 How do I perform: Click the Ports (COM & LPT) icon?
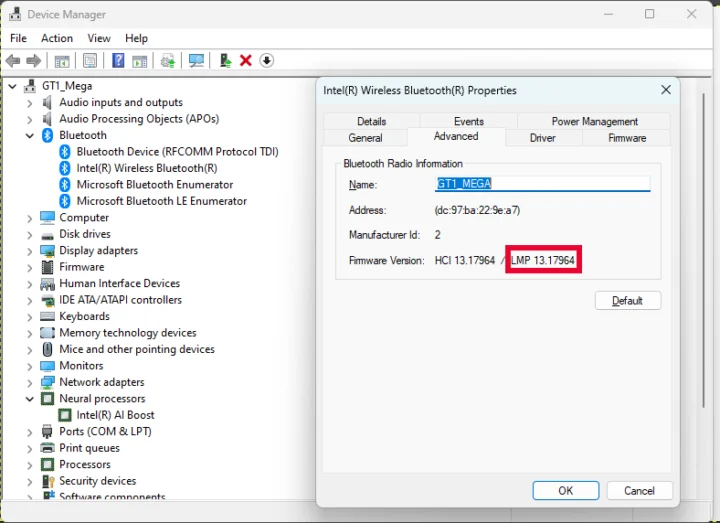pos(47,432)
